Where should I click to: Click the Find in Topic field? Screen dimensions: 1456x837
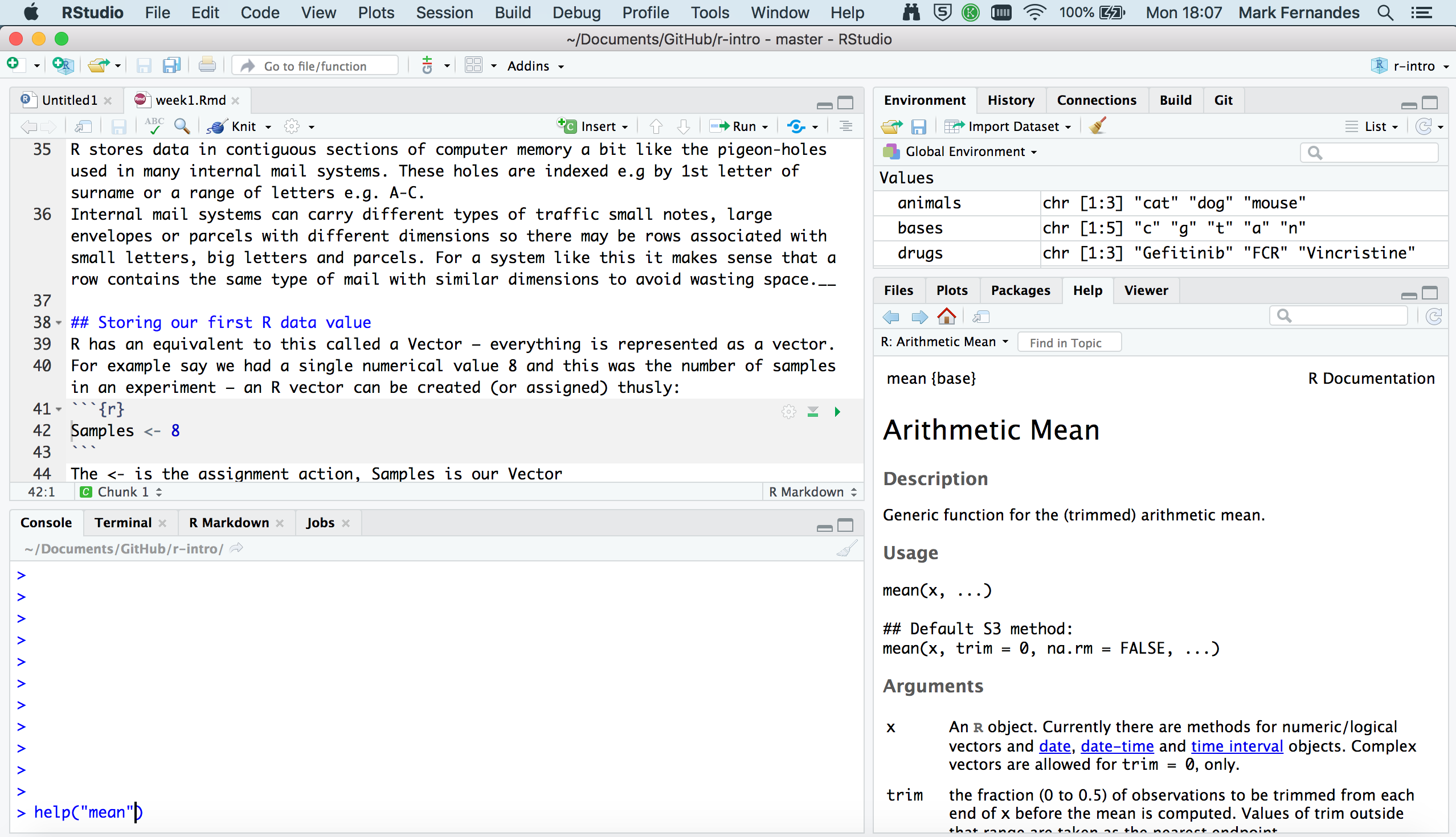1069,343
